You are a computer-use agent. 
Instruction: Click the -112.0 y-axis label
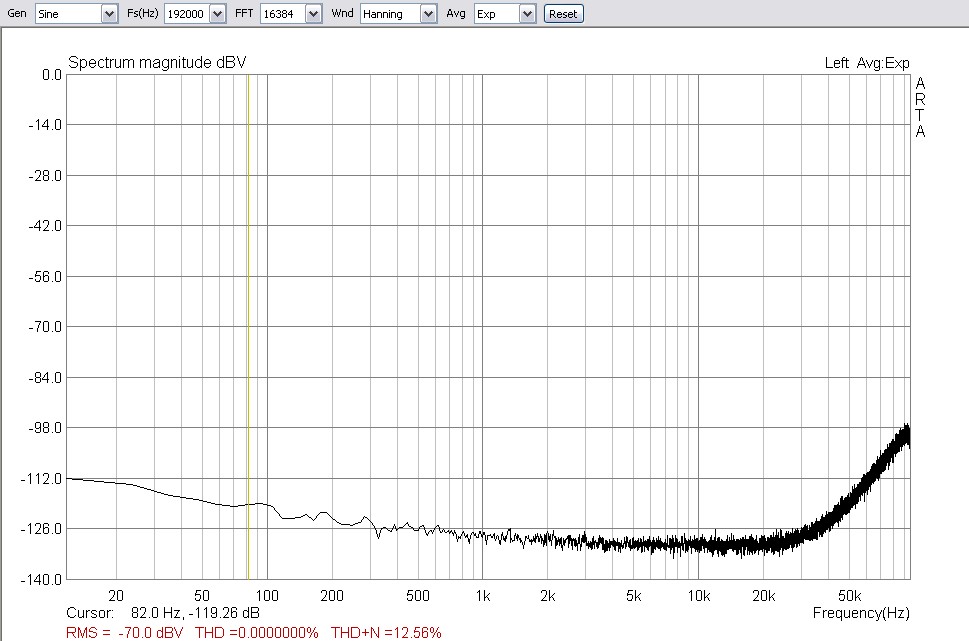(x=41, y=479)
